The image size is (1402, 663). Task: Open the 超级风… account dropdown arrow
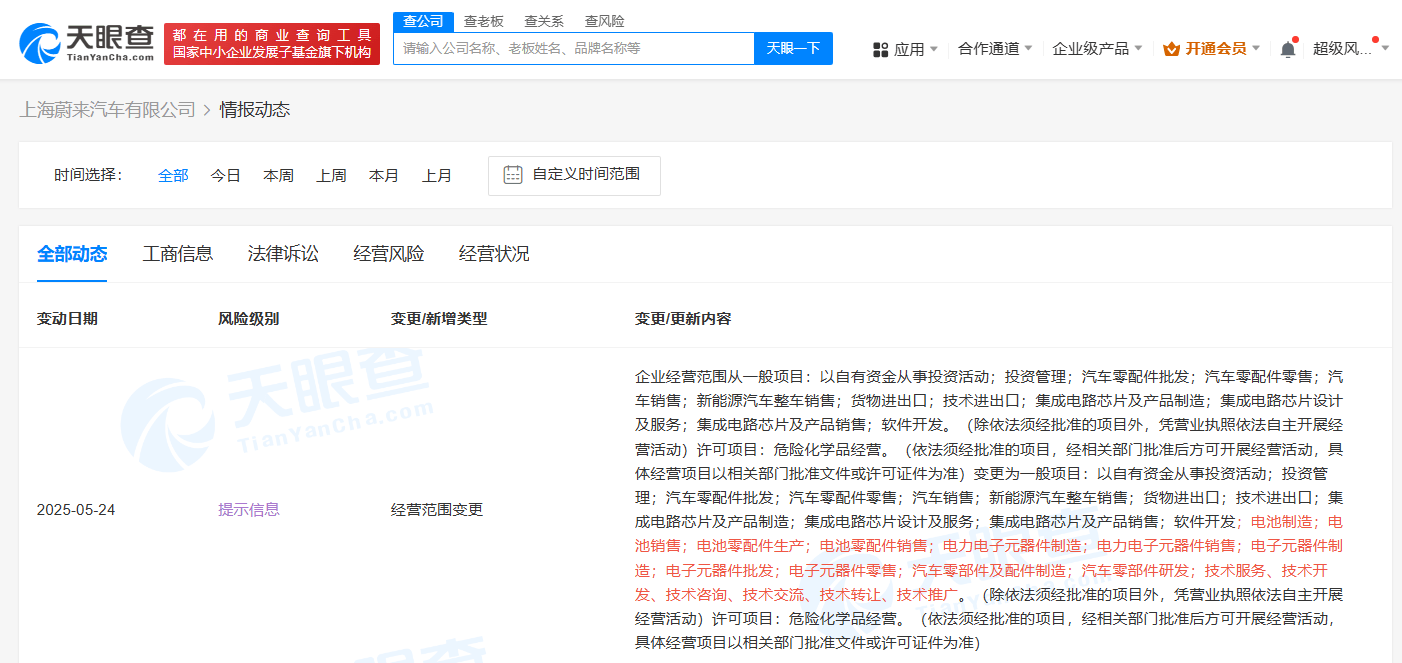click(1385, 48)
